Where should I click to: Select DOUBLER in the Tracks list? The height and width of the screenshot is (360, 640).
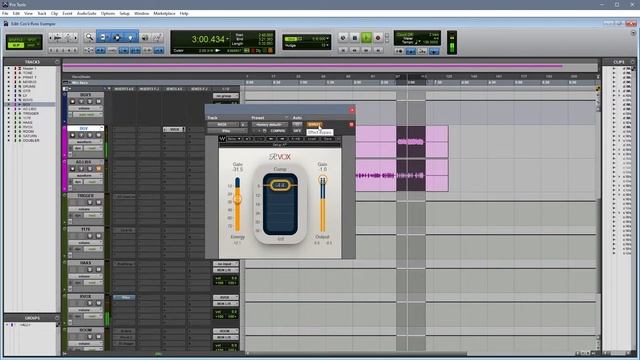31,140
